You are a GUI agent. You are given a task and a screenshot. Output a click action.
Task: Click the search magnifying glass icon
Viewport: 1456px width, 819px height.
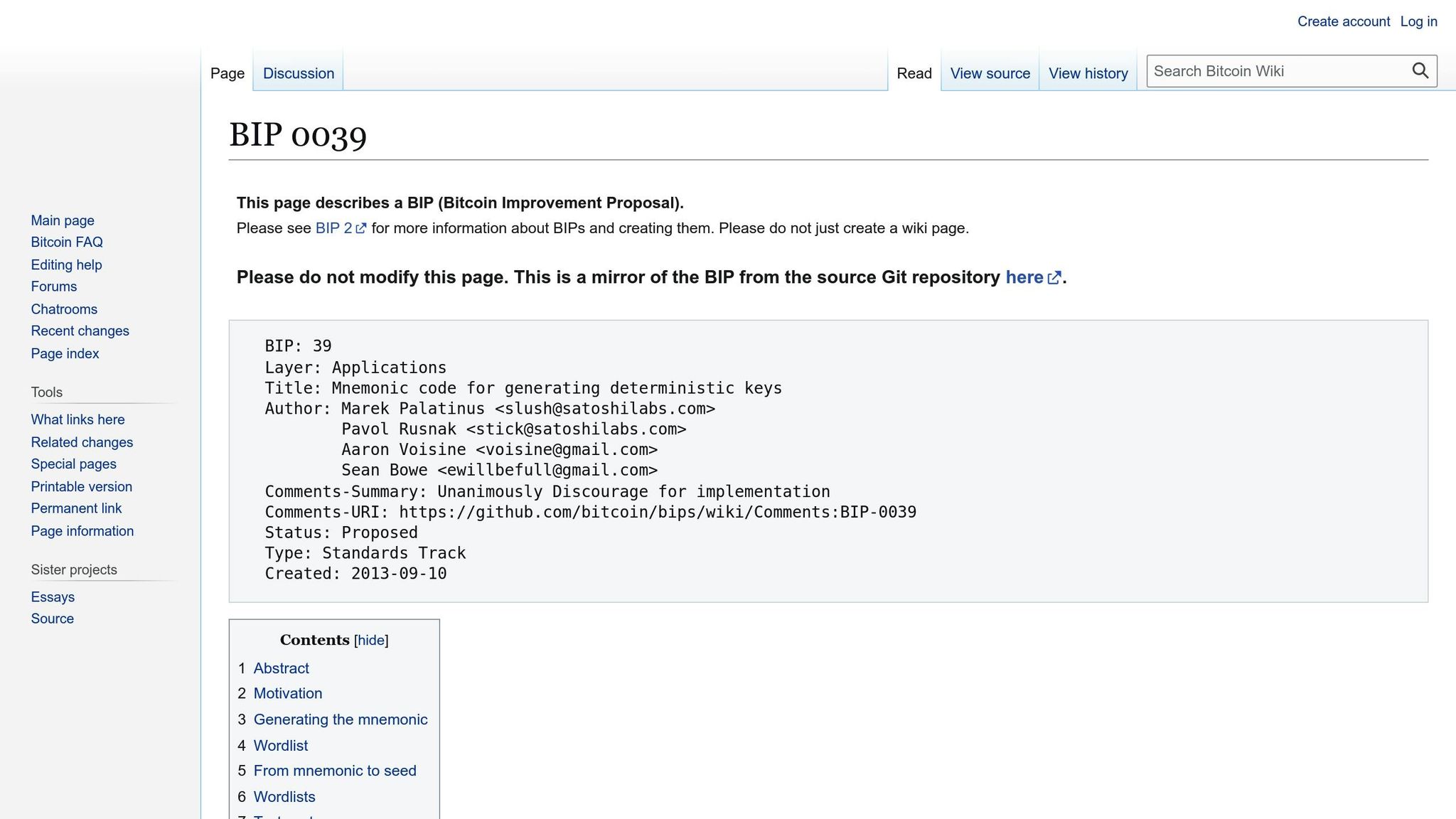click(1420, 71)
